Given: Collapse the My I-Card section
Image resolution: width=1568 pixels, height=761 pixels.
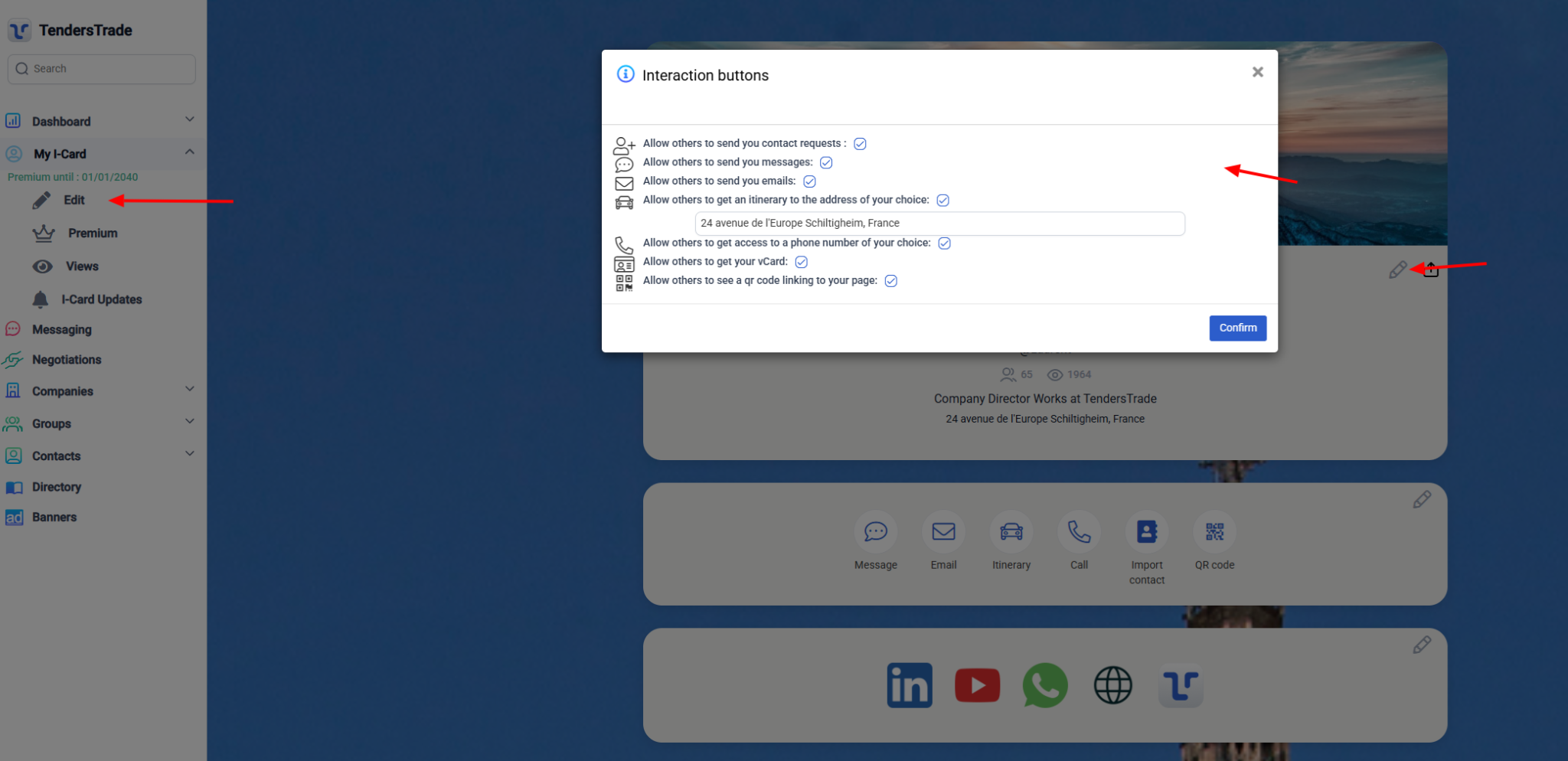Looking at the screenshot, I should pyautogui.click(x=190, y=152).
